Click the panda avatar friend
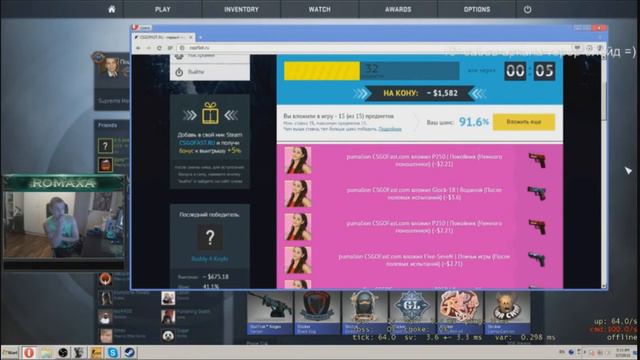Viewport: 640px width, 360px height. pyautogui.click(x=168, y=336)
